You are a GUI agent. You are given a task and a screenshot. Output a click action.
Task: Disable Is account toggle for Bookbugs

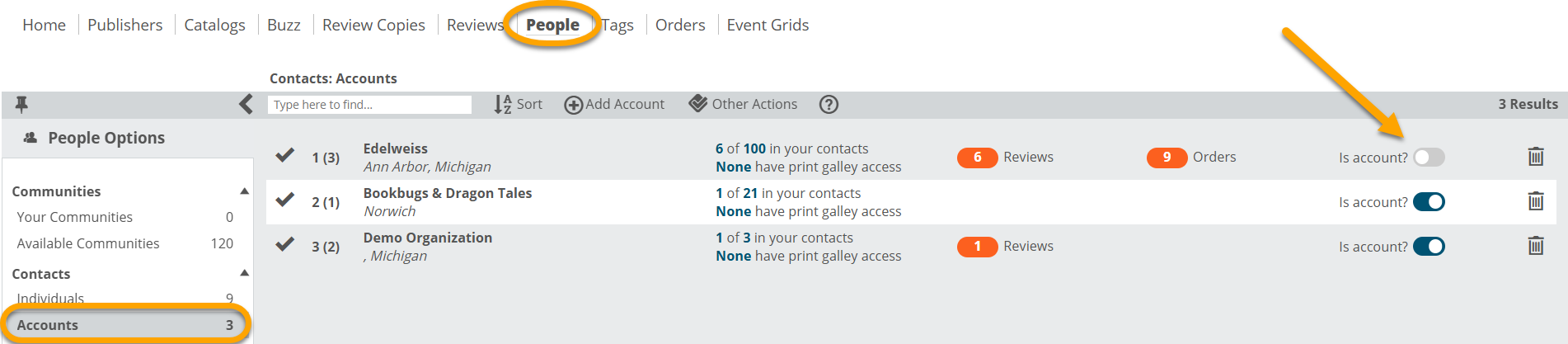point(1429,201)
